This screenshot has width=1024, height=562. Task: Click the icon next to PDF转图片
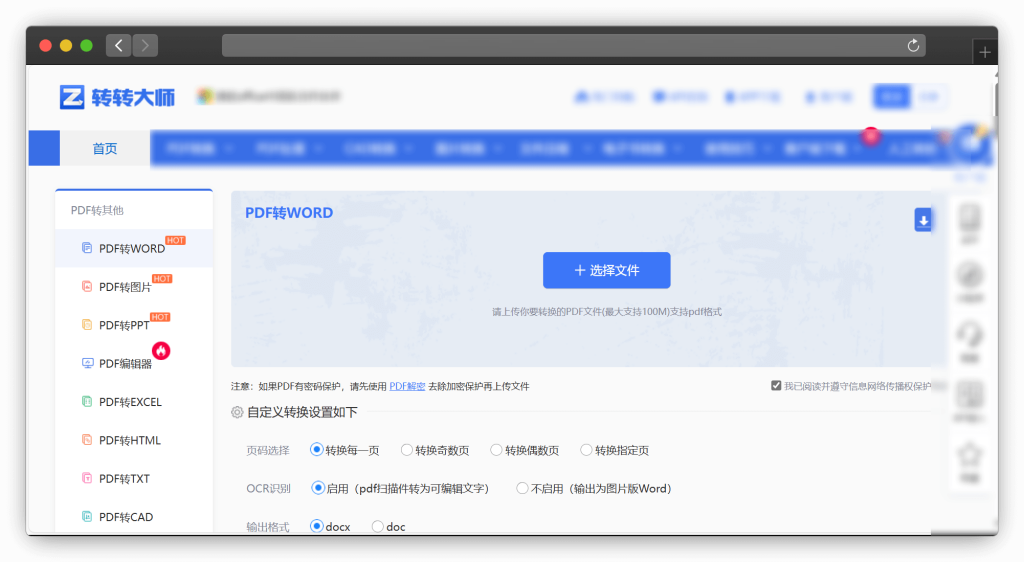(87, 287)
